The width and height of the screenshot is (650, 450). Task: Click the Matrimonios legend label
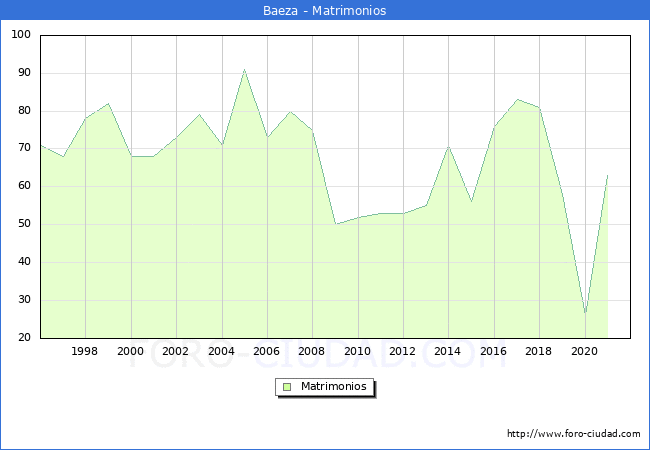(334, 386)
